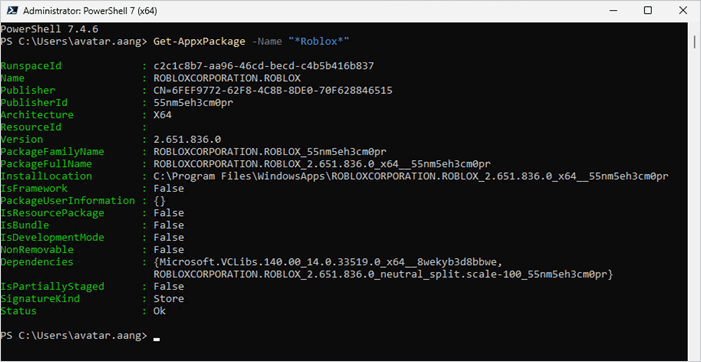This screenshot has width=701, height=362.
Task: Click the vertical scrollbar thumb
Action: click(x=694, y=42)
